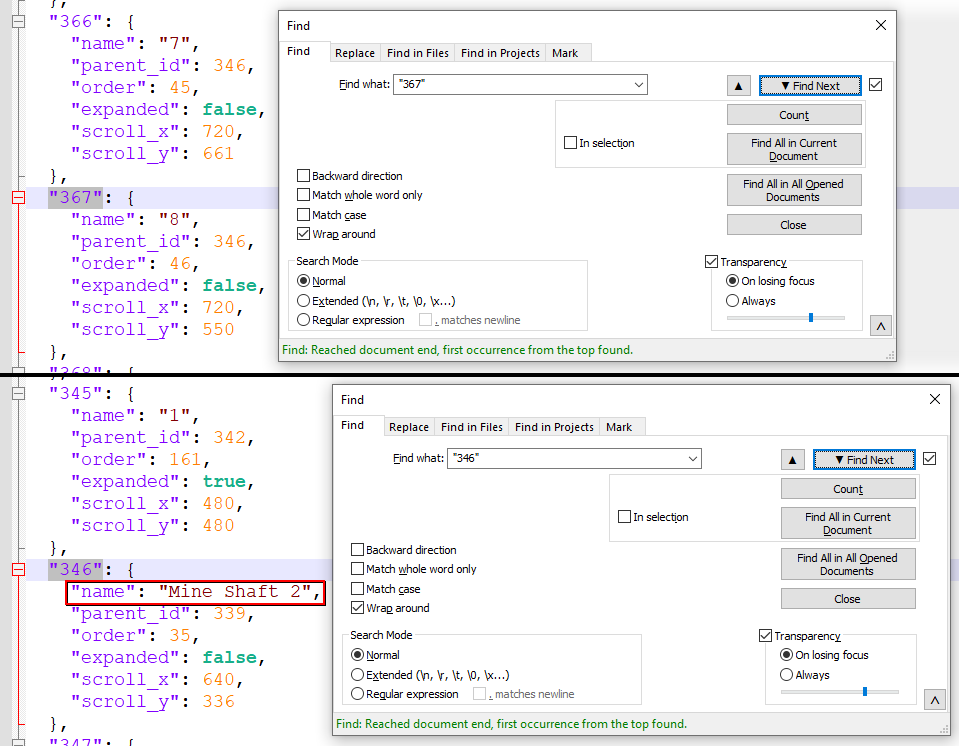Click Find All in Current Document in "346" dialog
Image resolution: width=959 pixels, height=746 pixels.
[847, 523]
